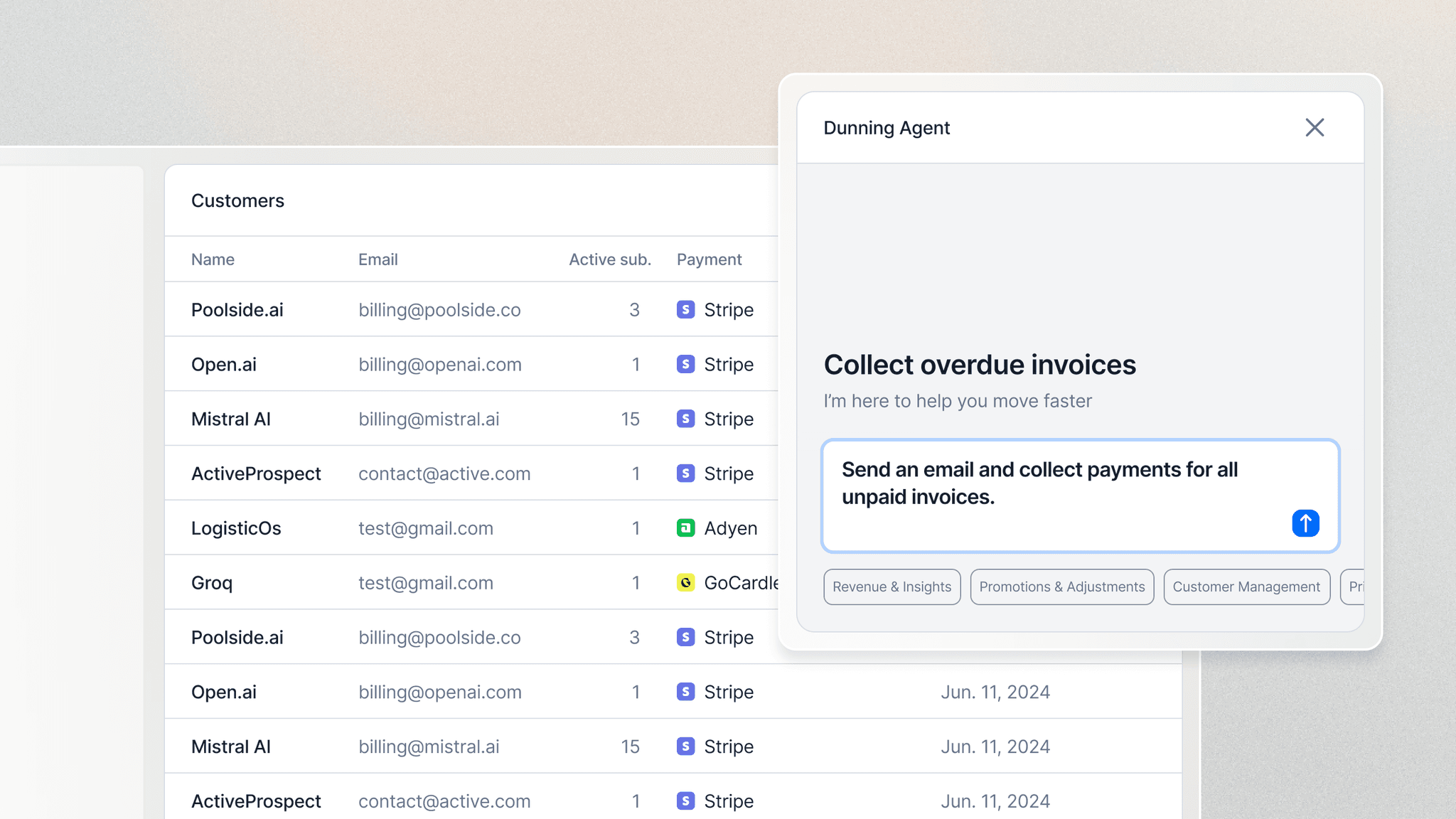Click the second Poolside.ai customer name
1456x819 pixels.
coord(237,637)
